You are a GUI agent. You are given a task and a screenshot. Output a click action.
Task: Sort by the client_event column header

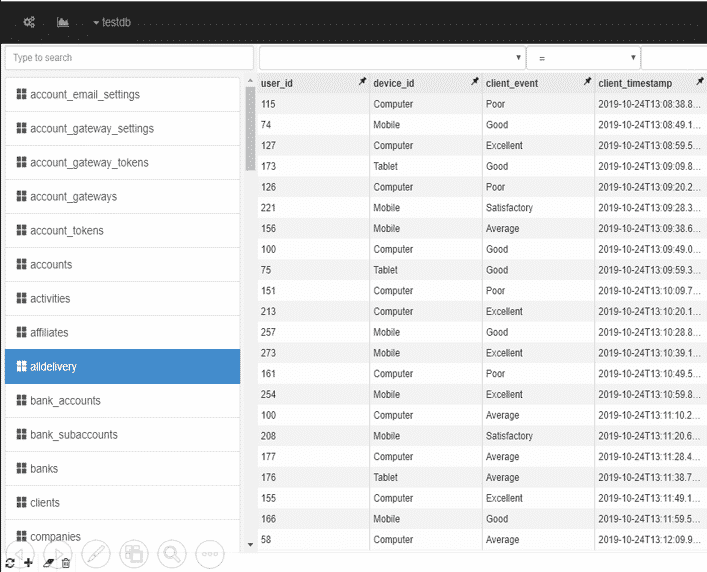tap(512, 83)
